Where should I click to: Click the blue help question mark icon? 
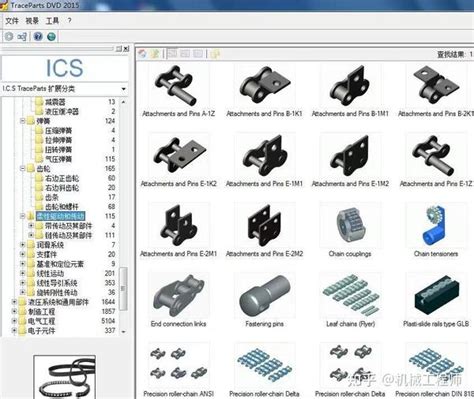point(38,36)
